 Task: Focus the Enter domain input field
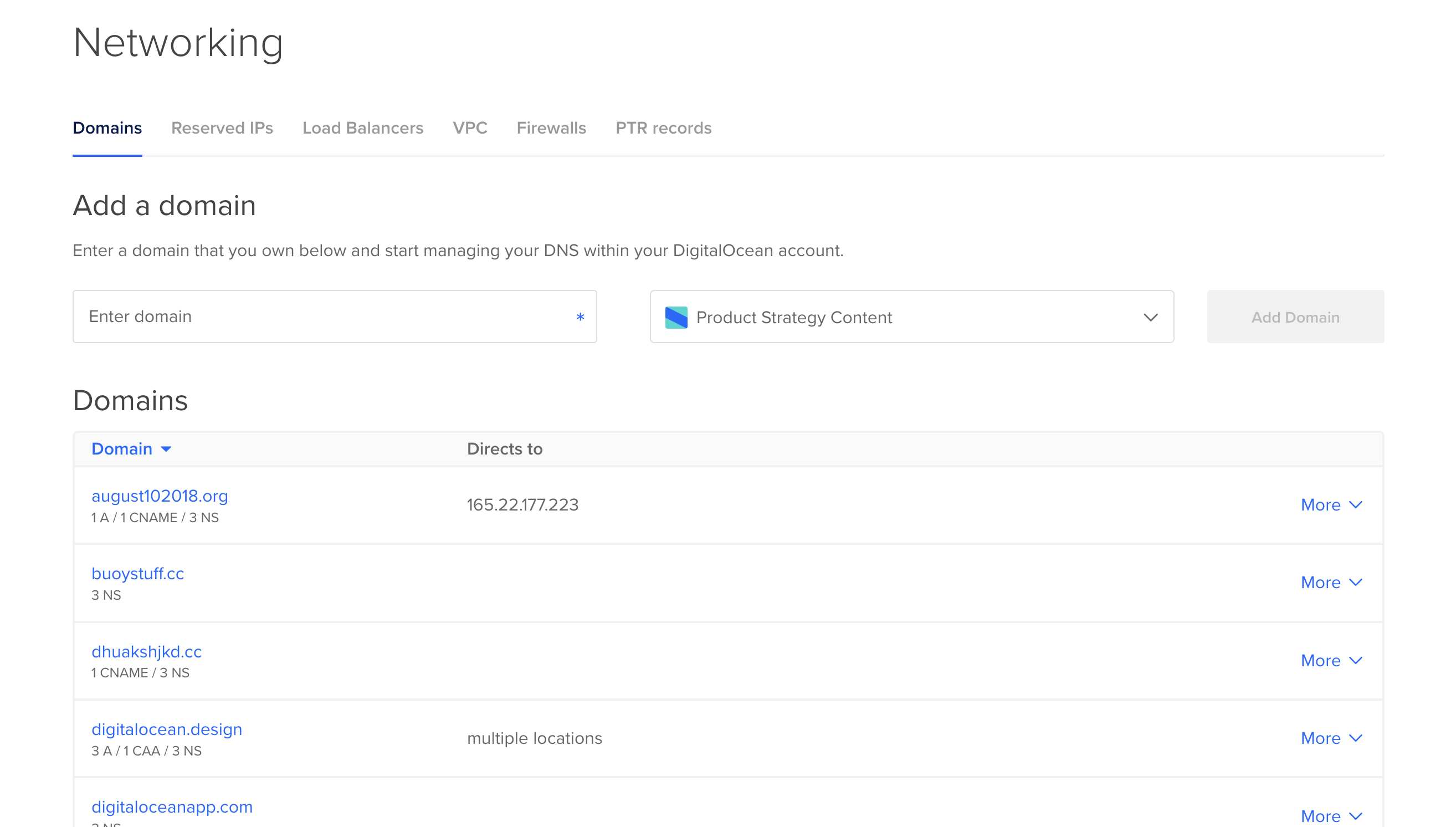[x=335, y=316]
